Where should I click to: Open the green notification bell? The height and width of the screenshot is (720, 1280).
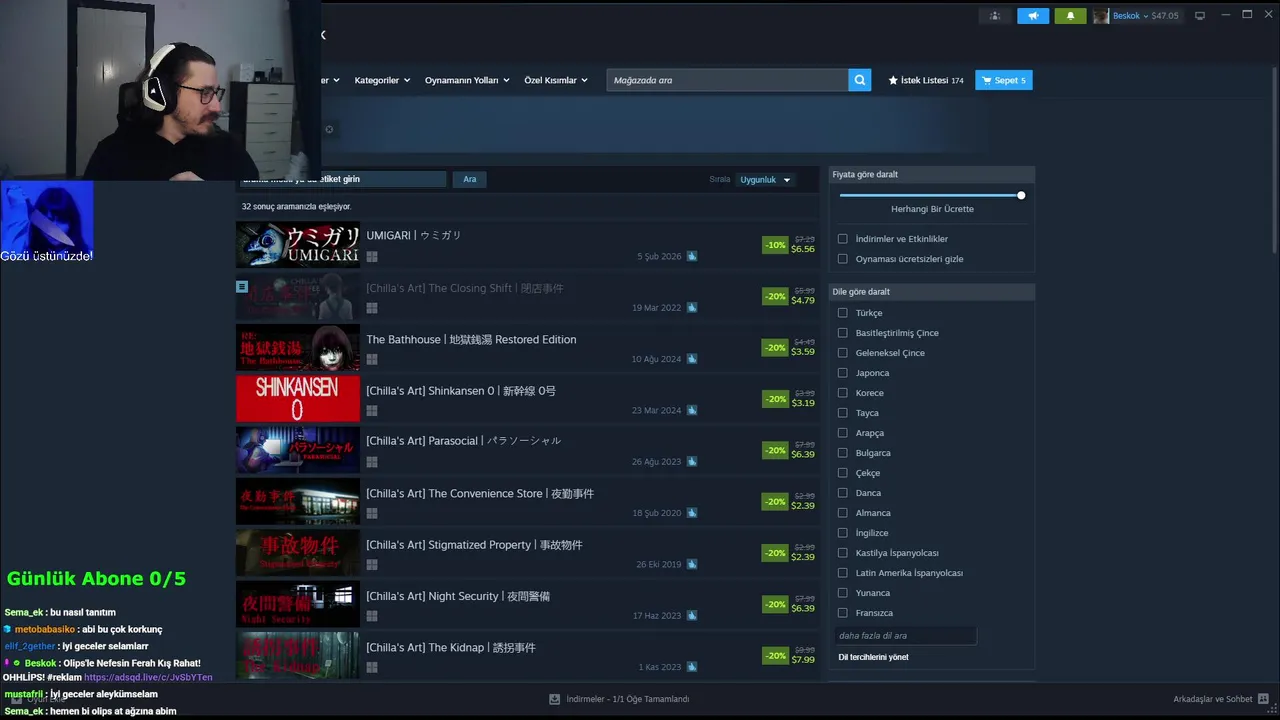pos(1070,16)
